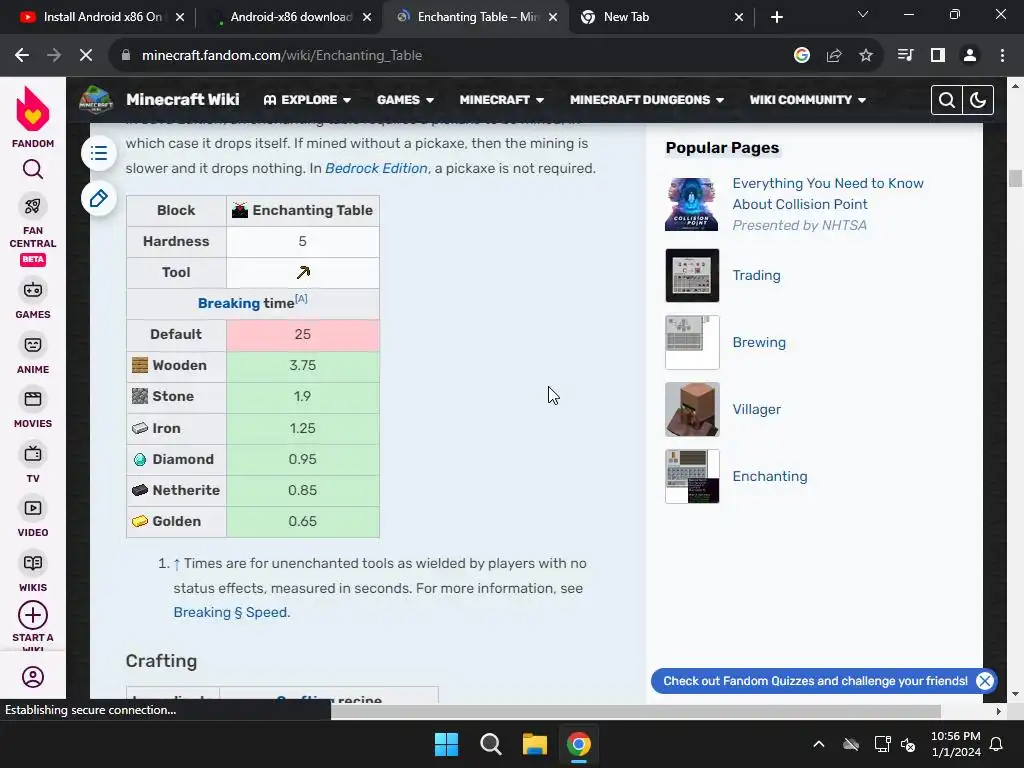Click the Minecraft Wiki logo image
Image resolution: width=1024 pixels, height=768 pixels.
[x=96, y=100]
